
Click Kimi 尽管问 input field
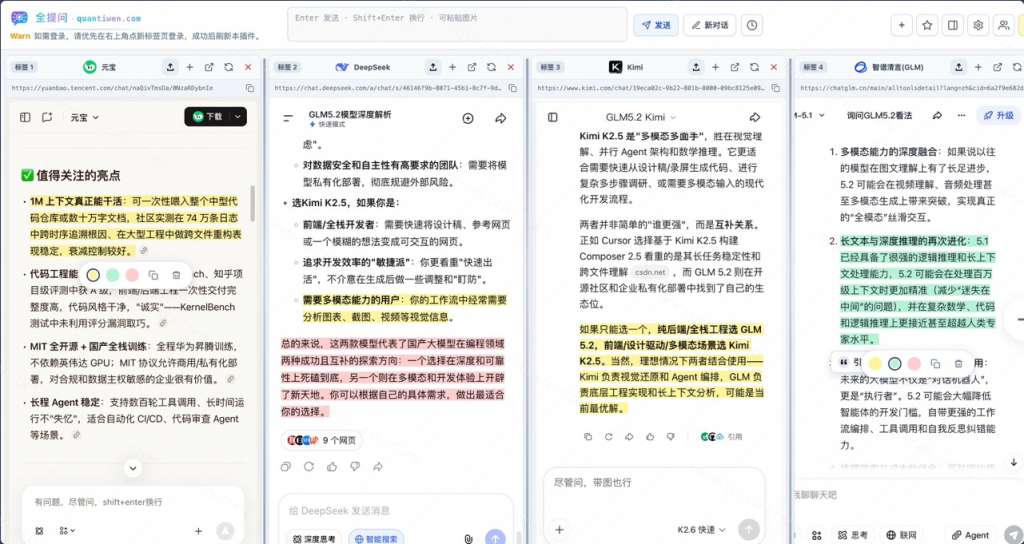point(654,483)
